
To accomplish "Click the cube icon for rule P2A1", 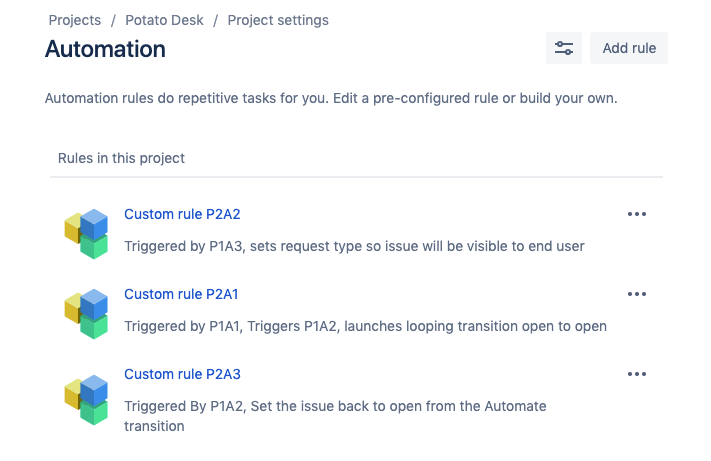I will [86, 314].
